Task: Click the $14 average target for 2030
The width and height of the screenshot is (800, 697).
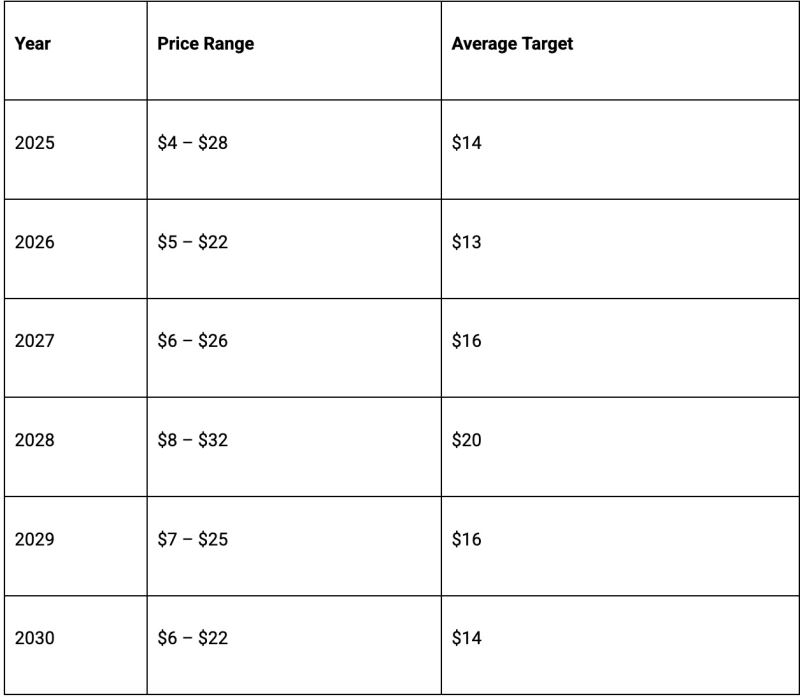Action: (x=466, y=638)
